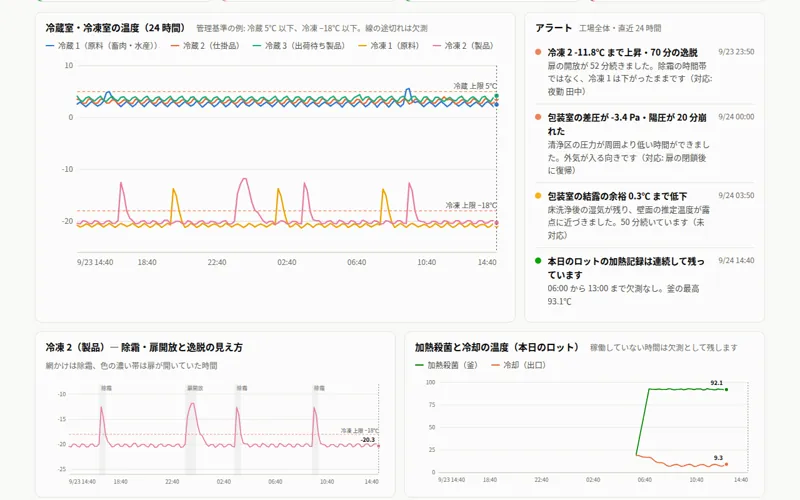Click the 冷凍 上限 -18℃ label in the 冷凍 2 chart

[x=359, y=431]
